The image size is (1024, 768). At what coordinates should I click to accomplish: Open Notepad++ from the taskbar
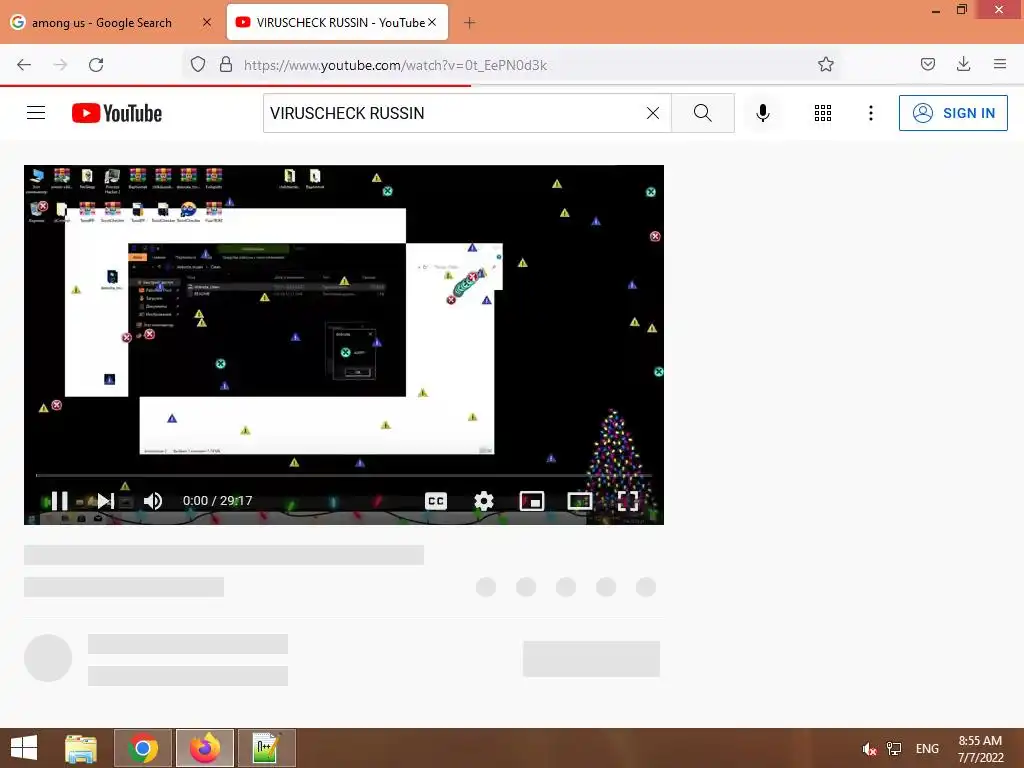tap(267, 748)
